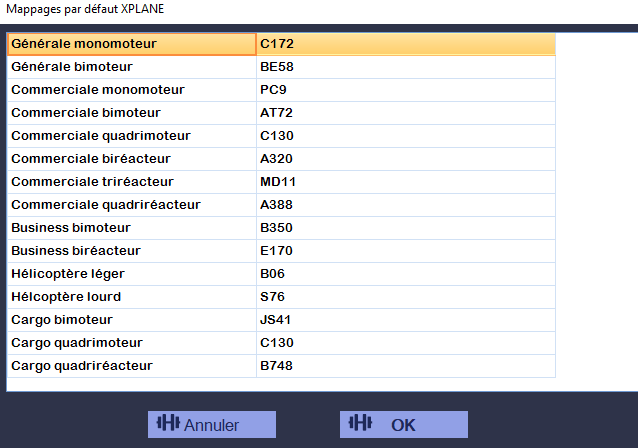Edit the A388 mapping cell
Screen dimensions: 638x448
coord(406,205)
